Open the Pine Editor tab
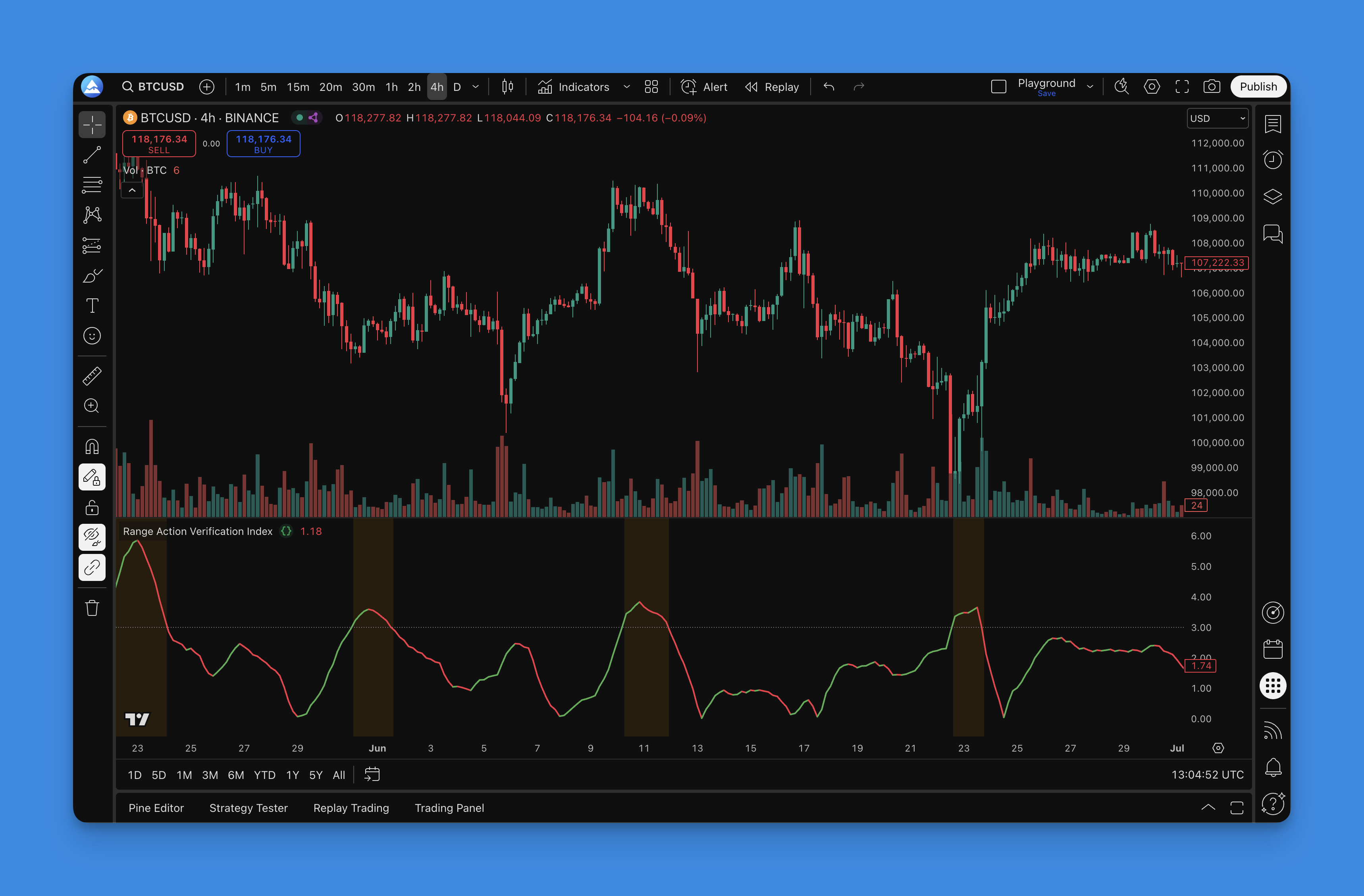Screen dimensions: 1364x896 (x=156, y=808)
